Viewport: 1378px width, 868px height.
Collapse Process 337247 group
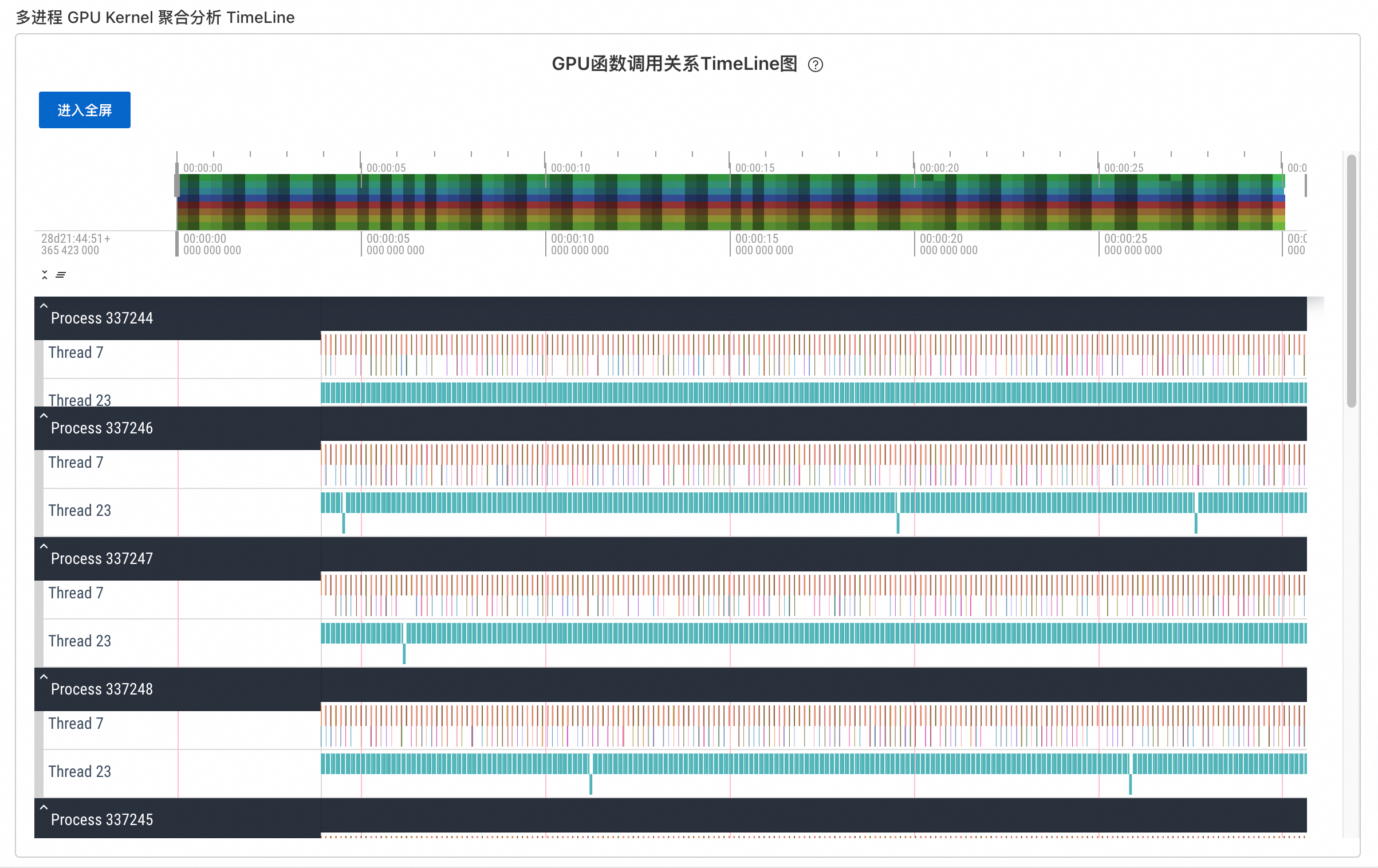pyautogui.click(x=44, y=547)
